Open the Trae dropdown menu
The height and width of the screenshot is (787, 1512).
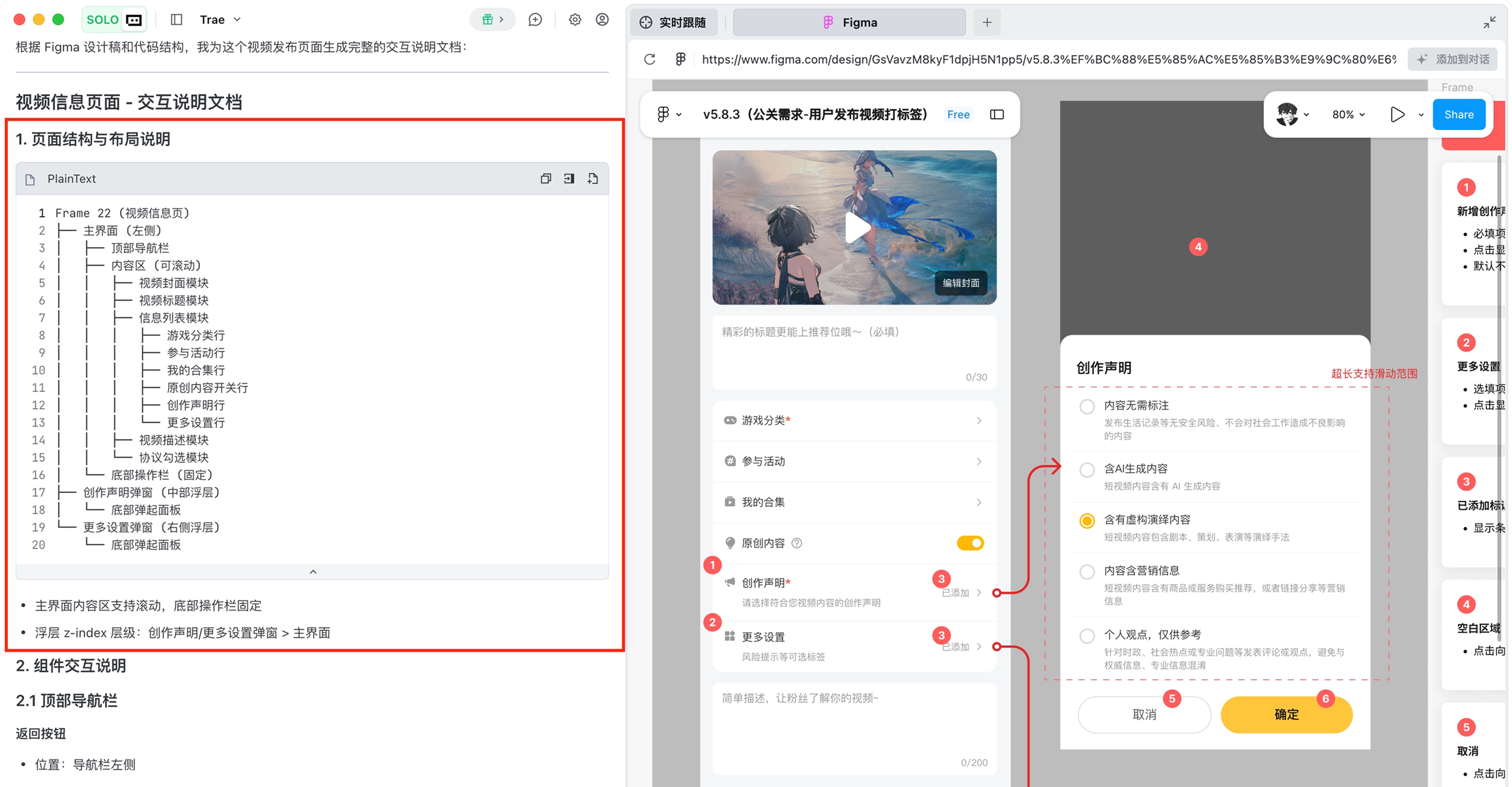click(x=220, y=20)
